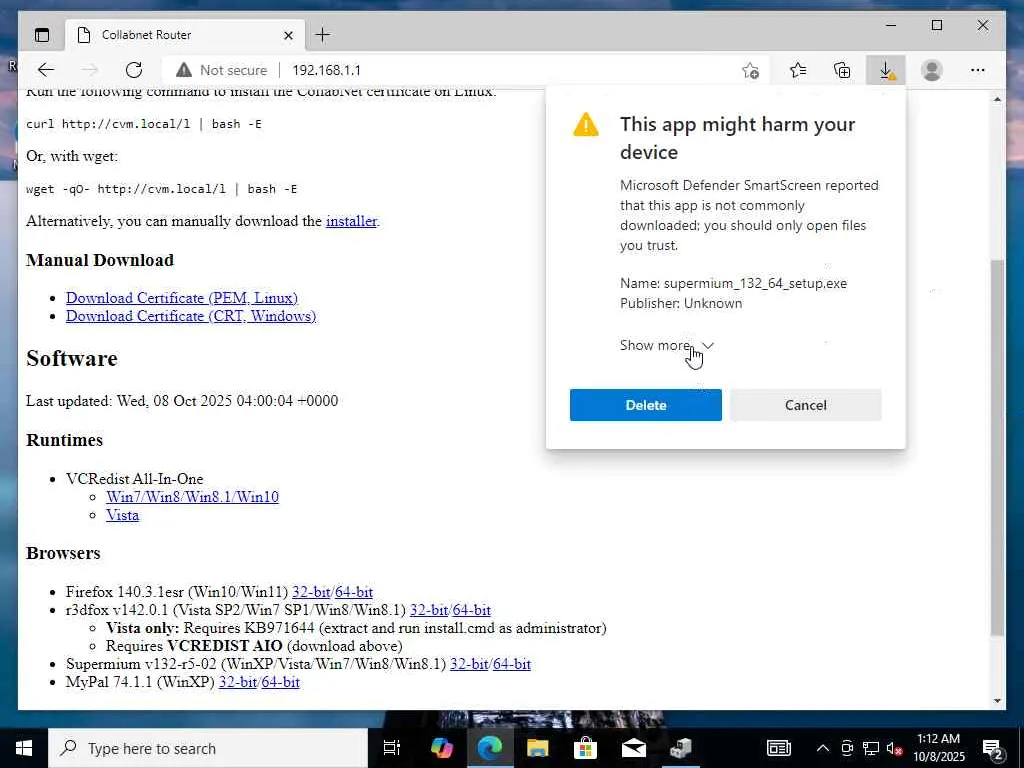This screenshot has height=768, width=1024.
Task: Download Firefox 140.3.1esr 64-bit
Action: (x=354, y=592)
